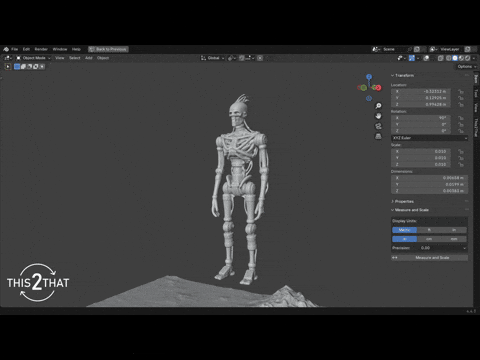The width and height of the screenshot is (480, 360).
Task: Choose the extend selection mode icon
Action: (23, 67)
